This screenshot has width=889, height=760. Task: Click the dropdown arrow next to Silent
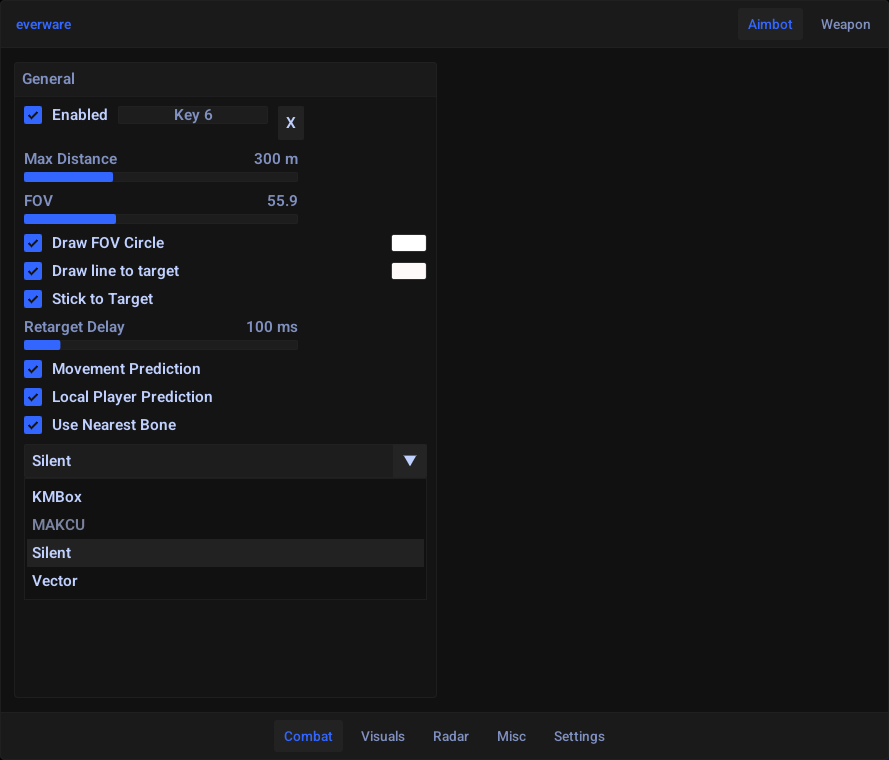[409, 461]
